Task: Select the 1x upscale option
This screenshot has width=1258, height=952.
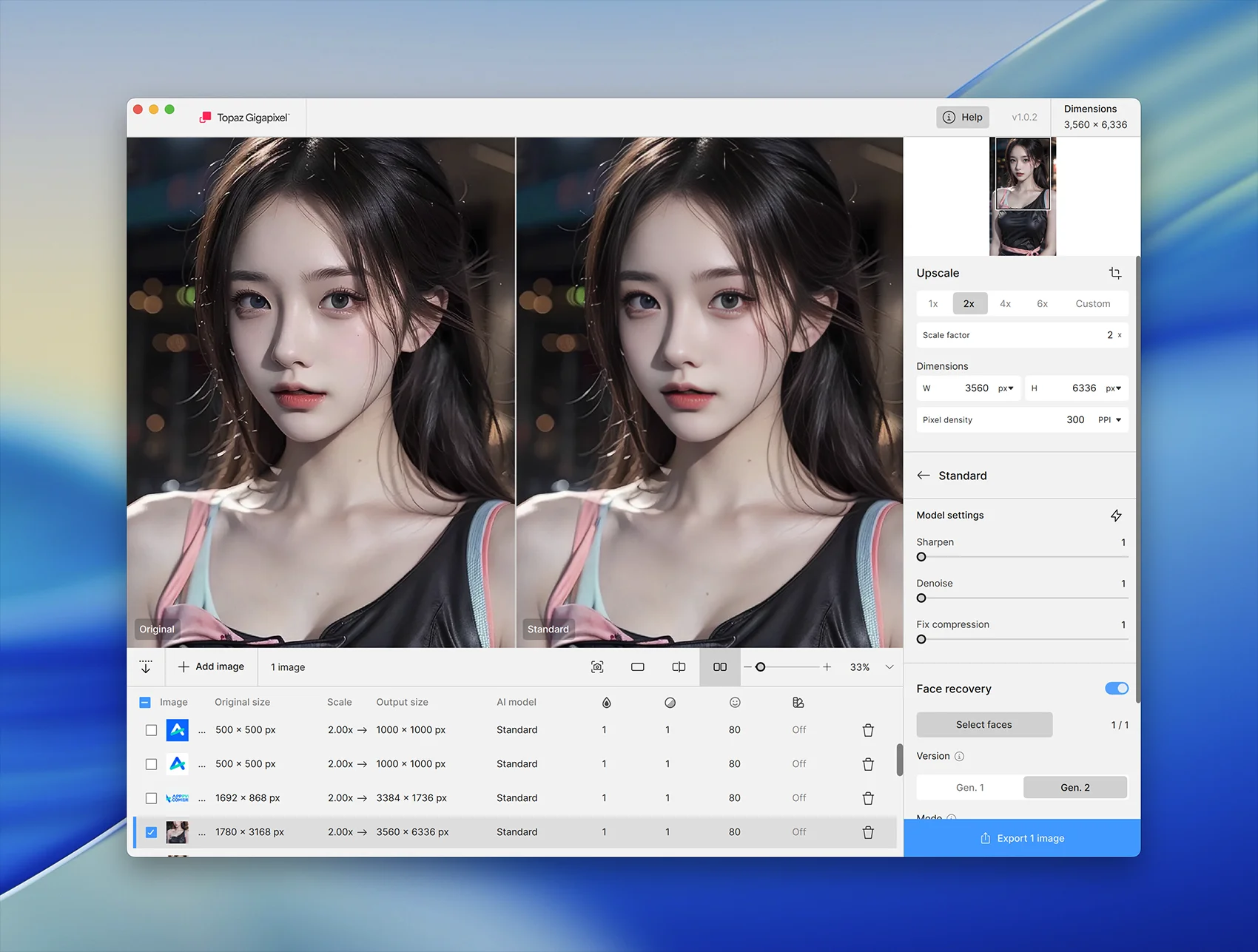Action: (x=933, y=304)
